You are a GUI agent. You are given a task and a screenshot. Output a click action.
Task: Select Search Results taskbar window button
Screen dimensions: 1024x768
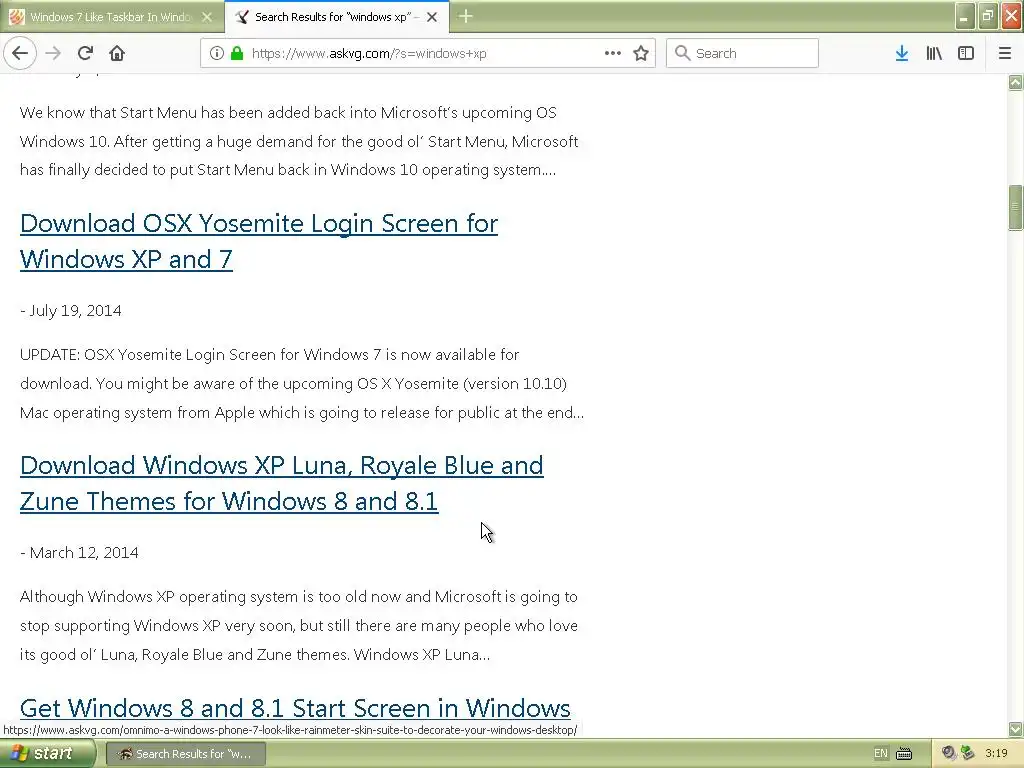(x=185, y=754)
